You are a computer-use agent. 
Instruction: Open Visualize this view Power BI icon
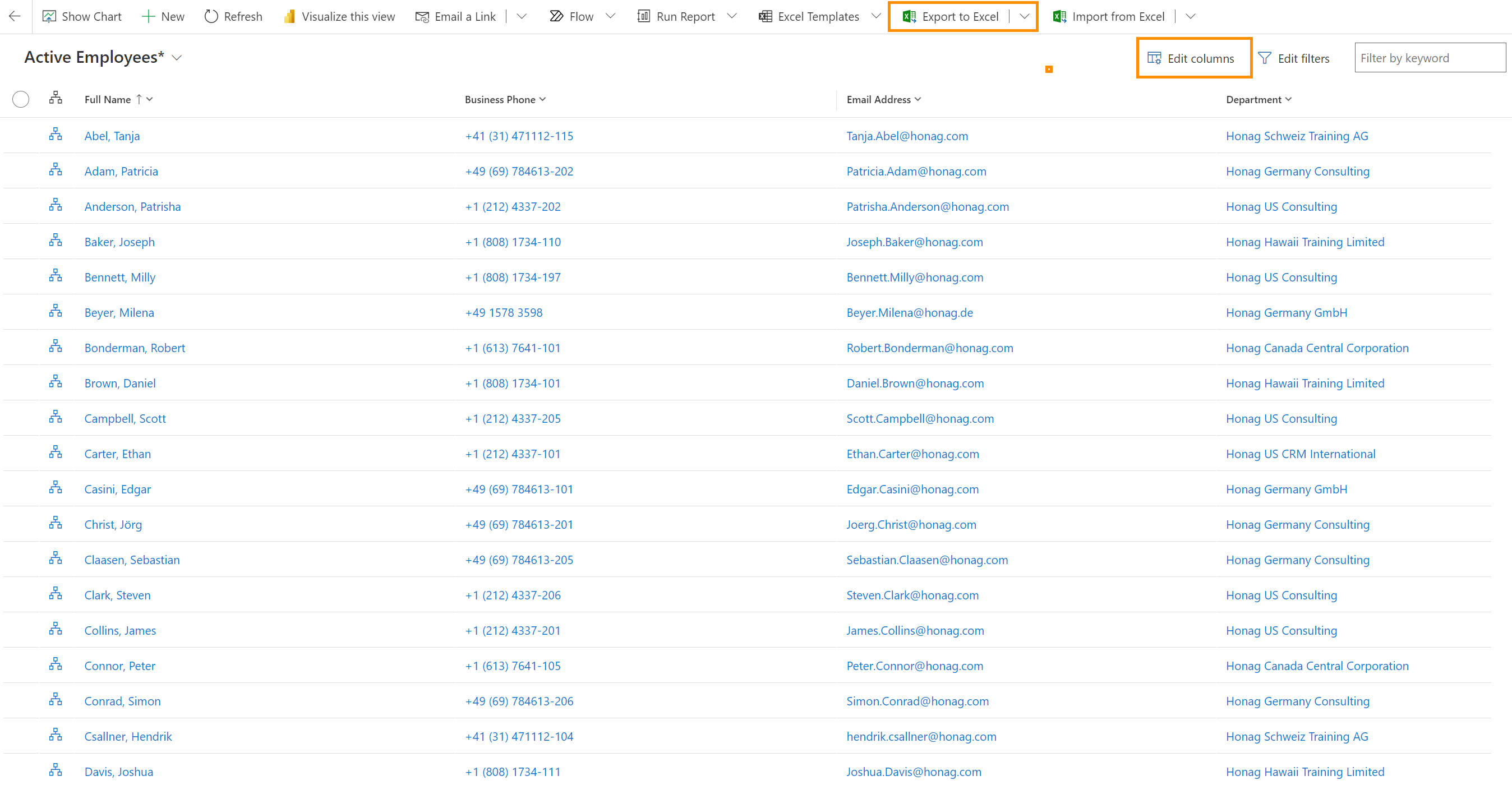[x=289, y=16]
